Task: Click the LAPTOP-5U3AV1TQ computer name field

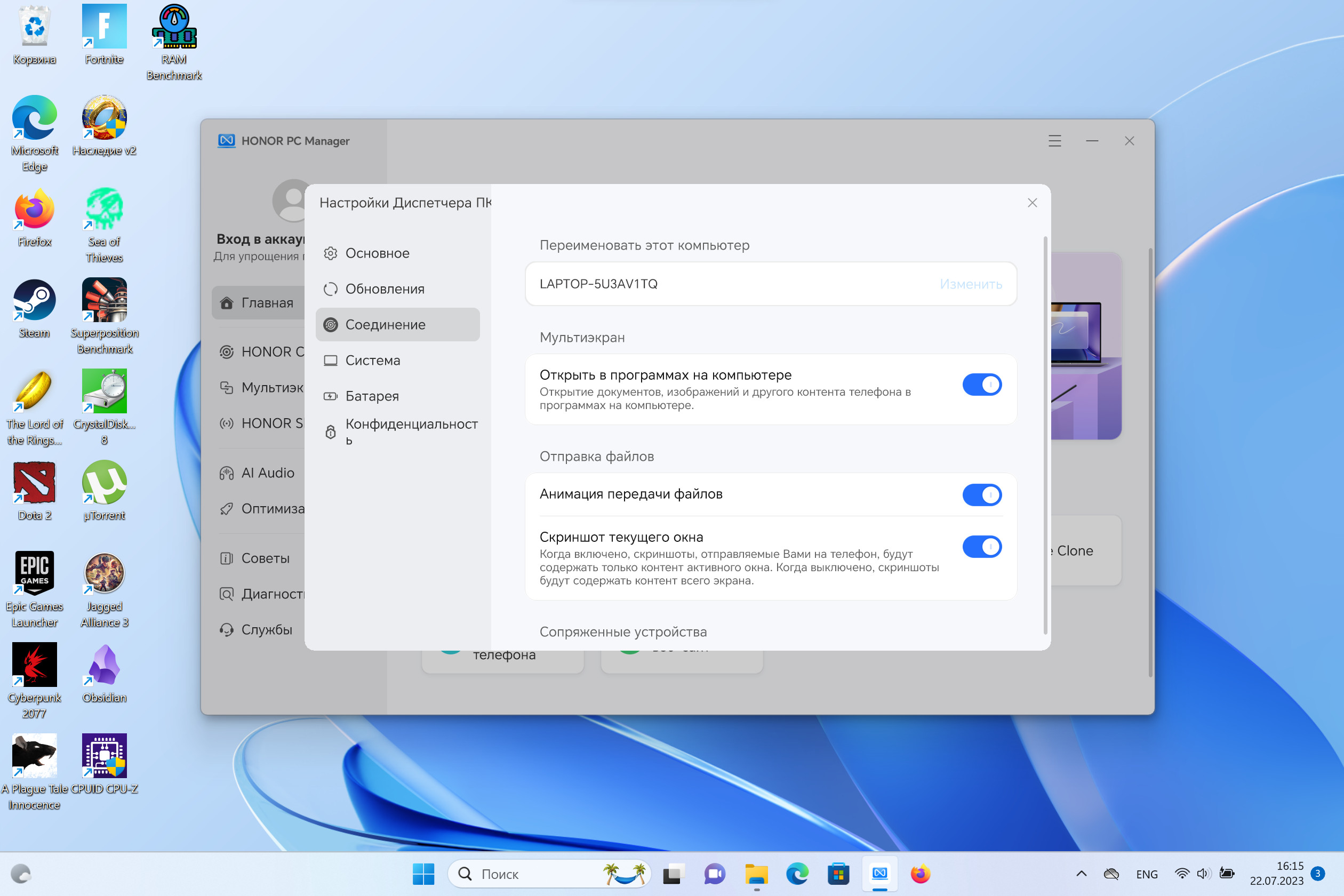Action: 770,284
